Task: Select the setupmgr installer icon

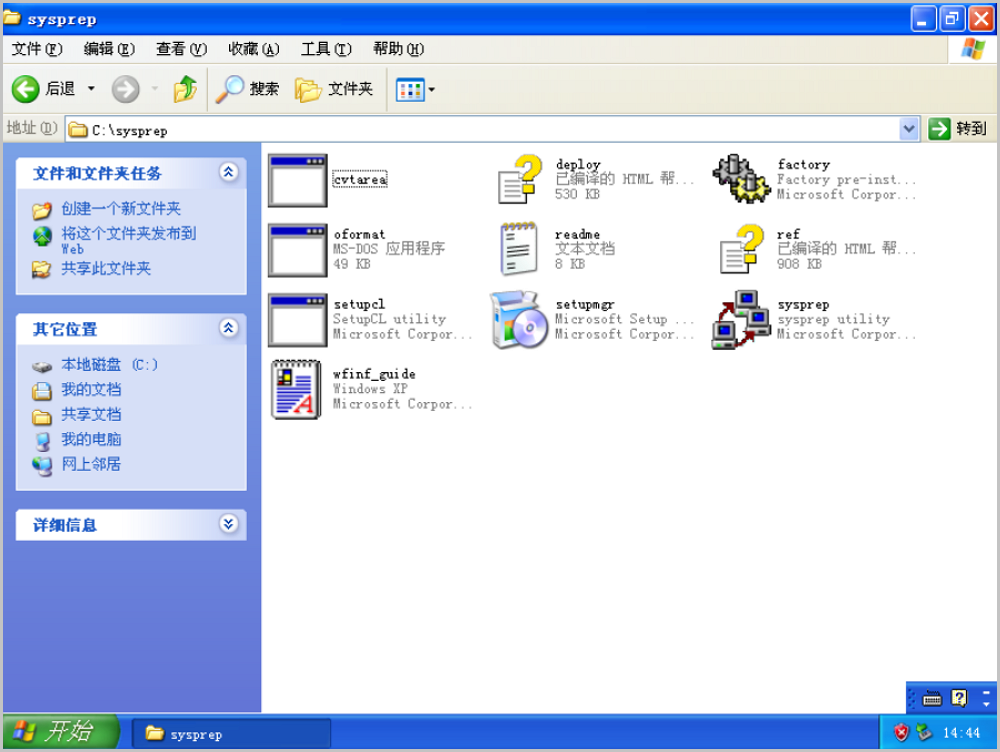Action: (519, 320)
